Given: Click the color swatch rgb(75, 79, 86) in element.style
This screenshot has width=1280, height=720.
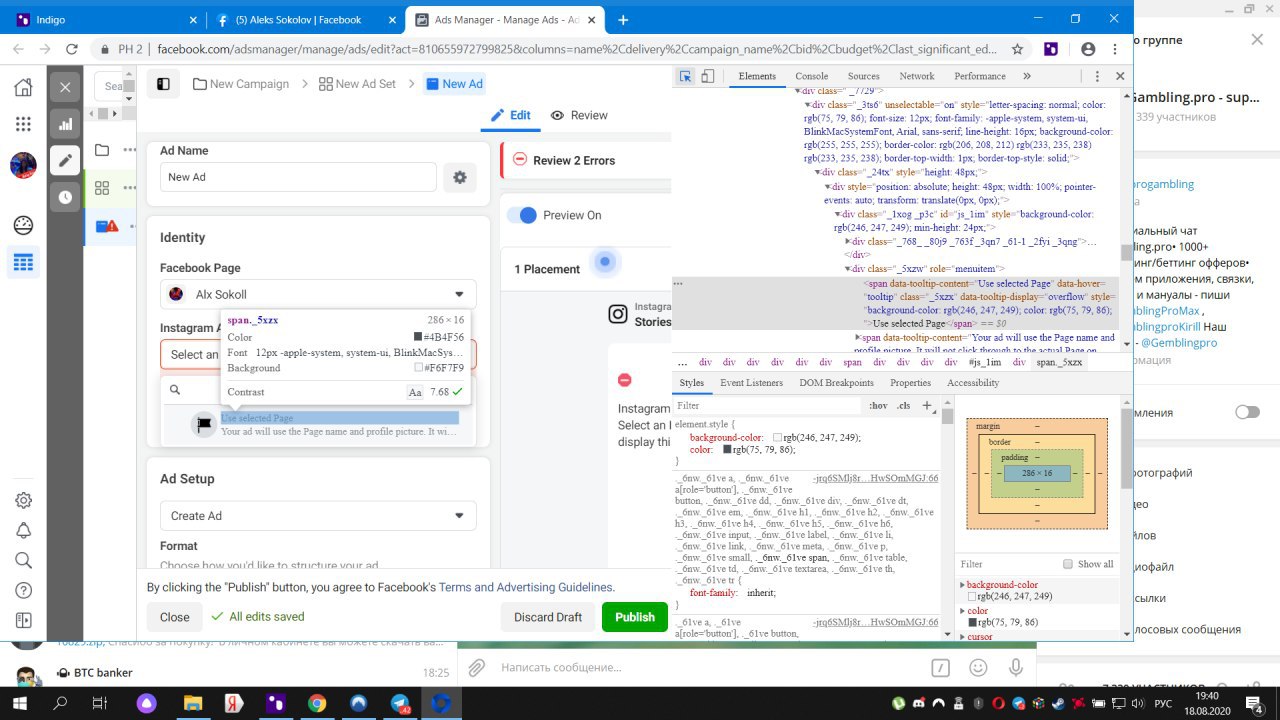Looking at the screenshot, I should point(727,450).
